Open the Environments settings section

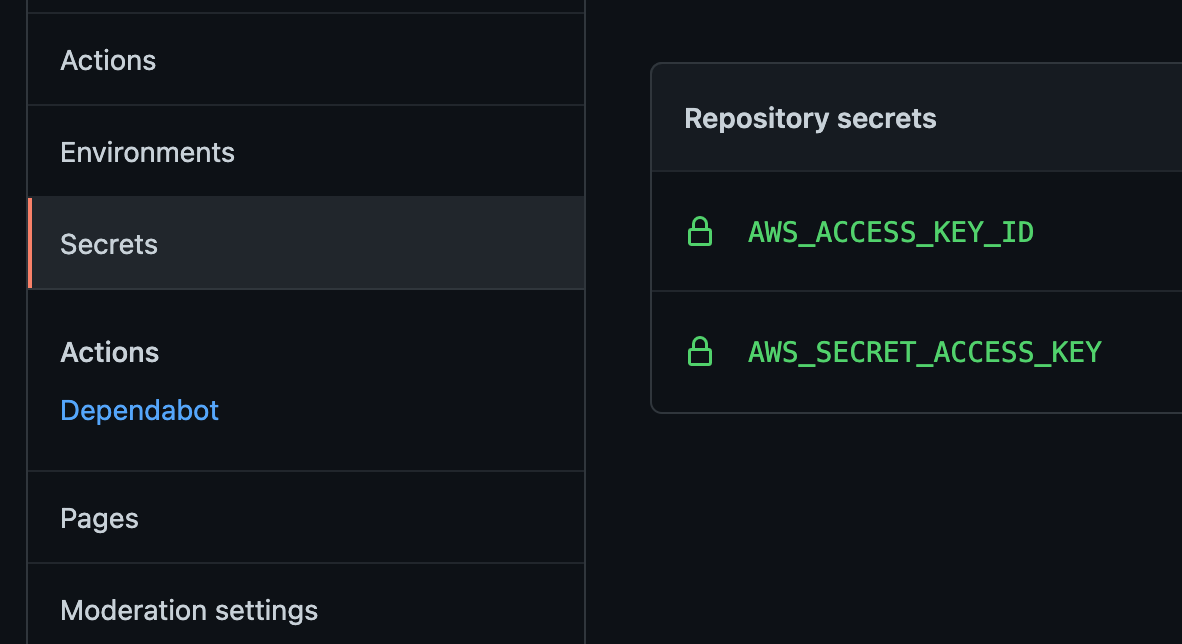306,152
